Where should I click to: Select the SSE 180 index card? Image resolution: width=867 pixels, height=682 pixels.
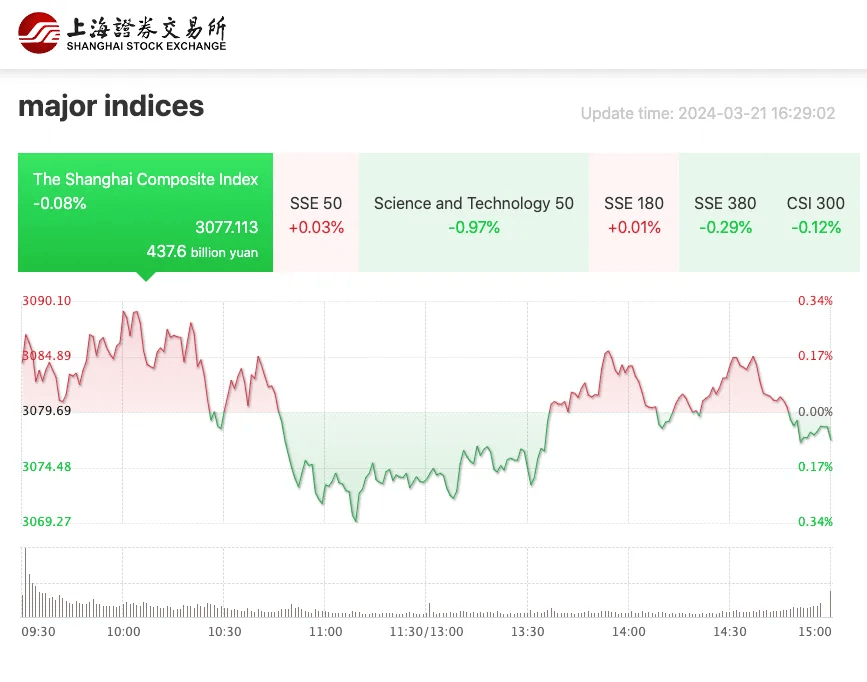[x=634, y=211]
